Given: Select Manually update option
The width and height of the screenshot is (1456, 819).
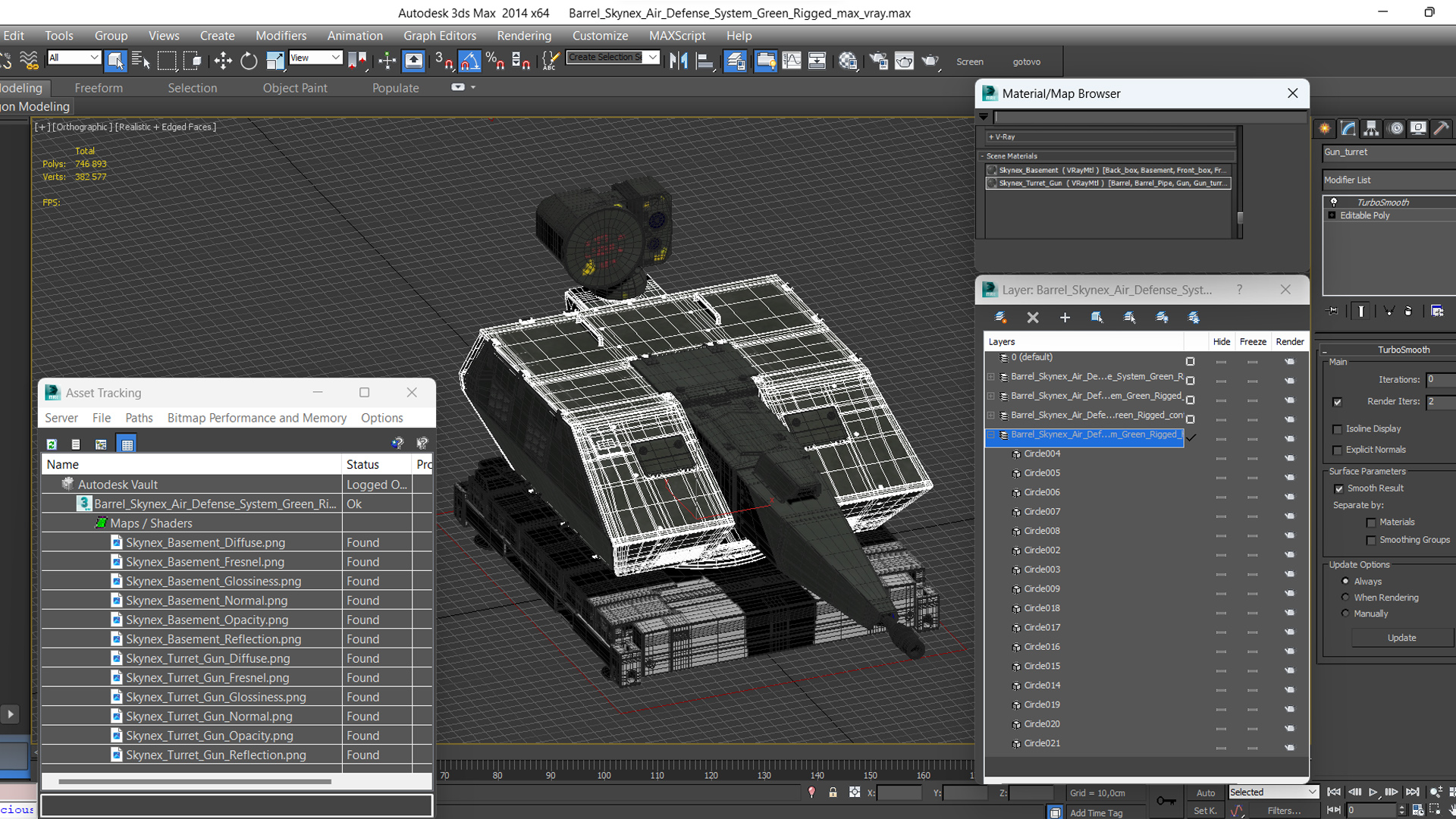Looking at the screenshot, I should click(1345, 613).
